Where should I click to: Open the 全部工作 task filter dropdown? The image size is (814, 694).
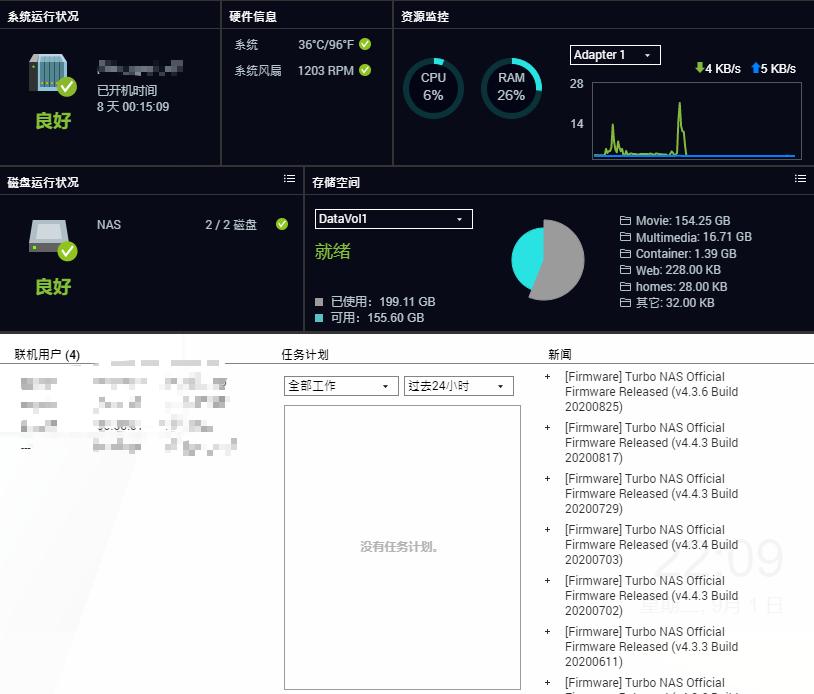341,386
